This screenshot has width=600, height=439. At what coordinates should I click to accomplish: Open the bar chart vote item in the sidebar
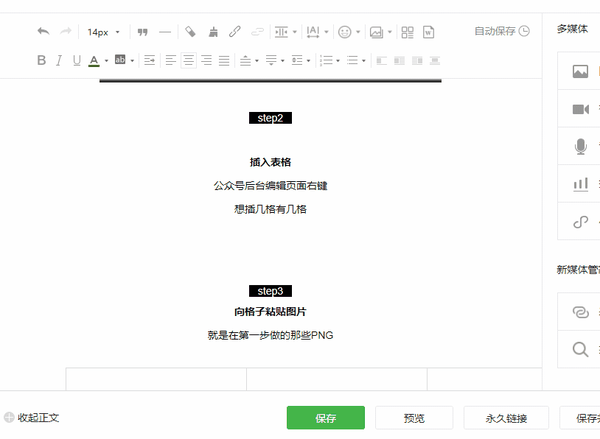pos(580,184)
